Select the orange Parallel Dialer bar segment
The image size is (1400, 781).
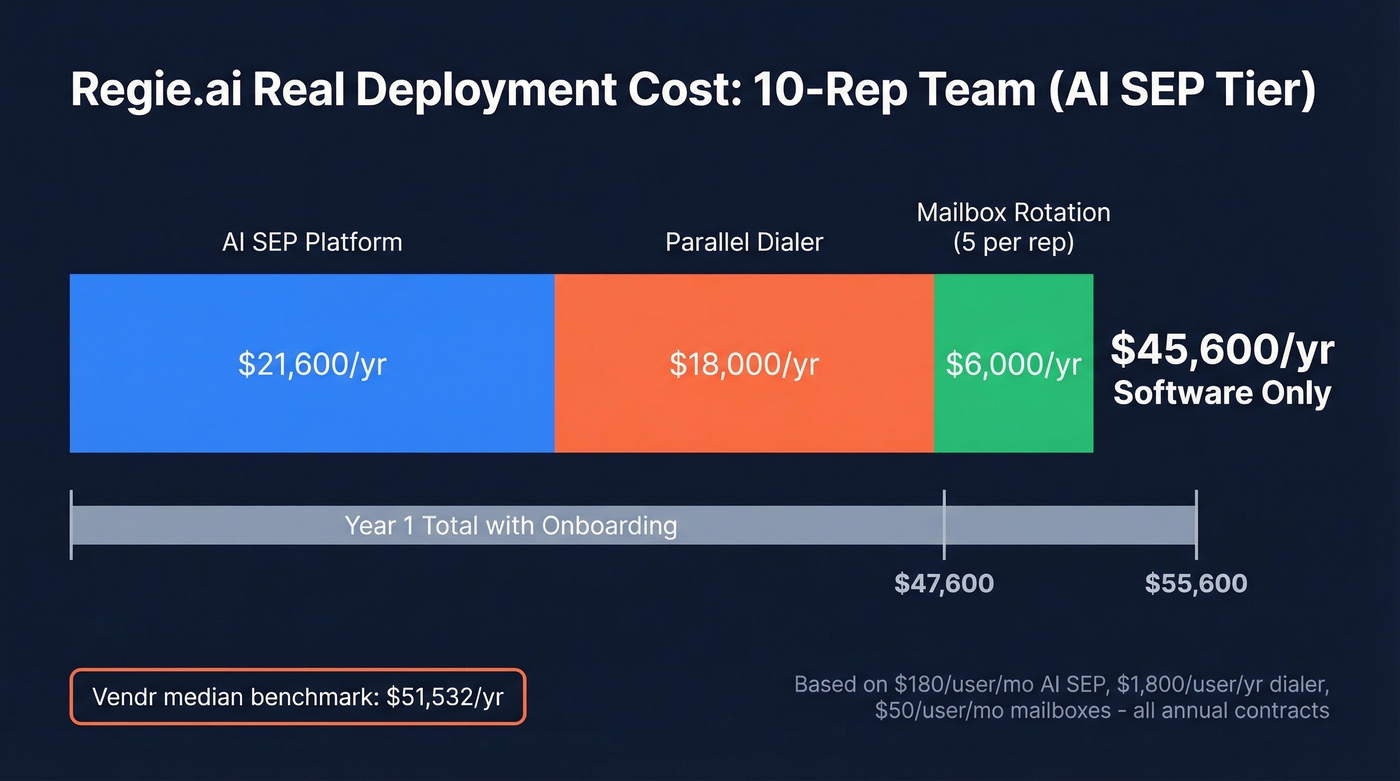(744, 363)
